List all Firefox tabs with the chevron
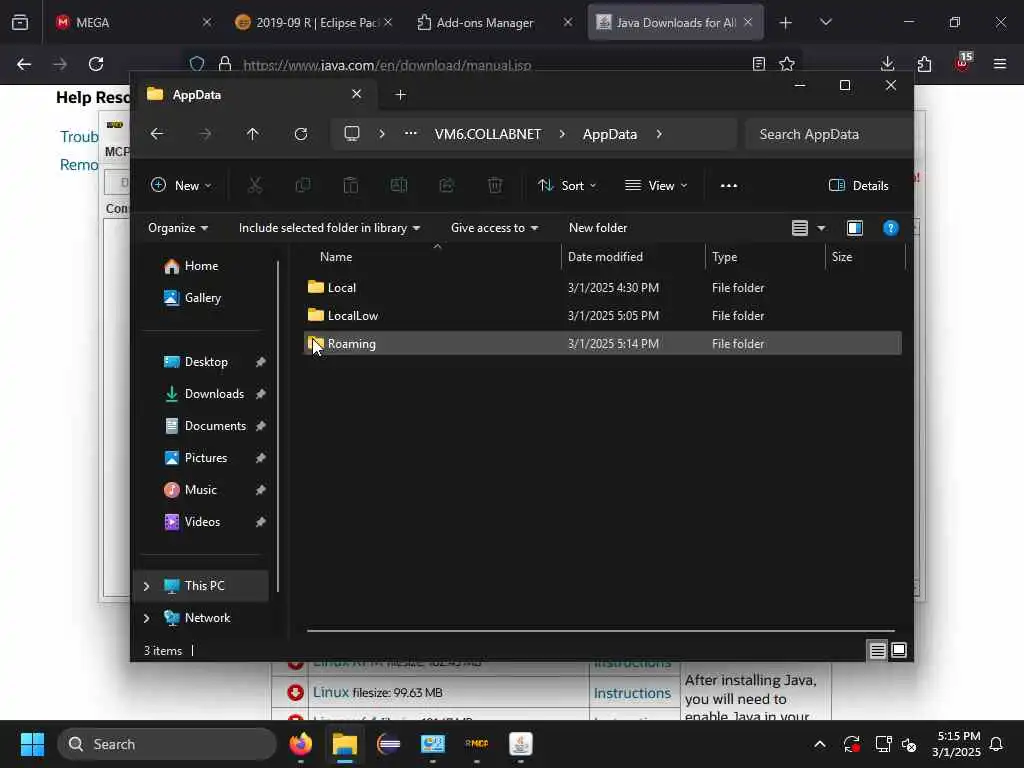 point(825,22)
